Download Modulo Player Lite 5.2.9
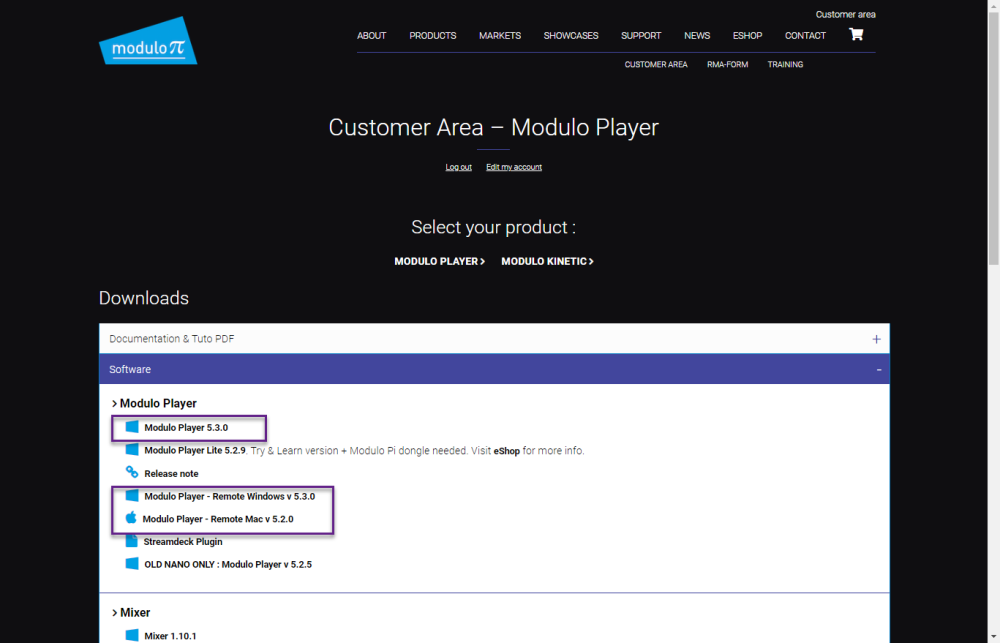Image resolution: width=1000 pixels, height=643 pixels. 195,450
